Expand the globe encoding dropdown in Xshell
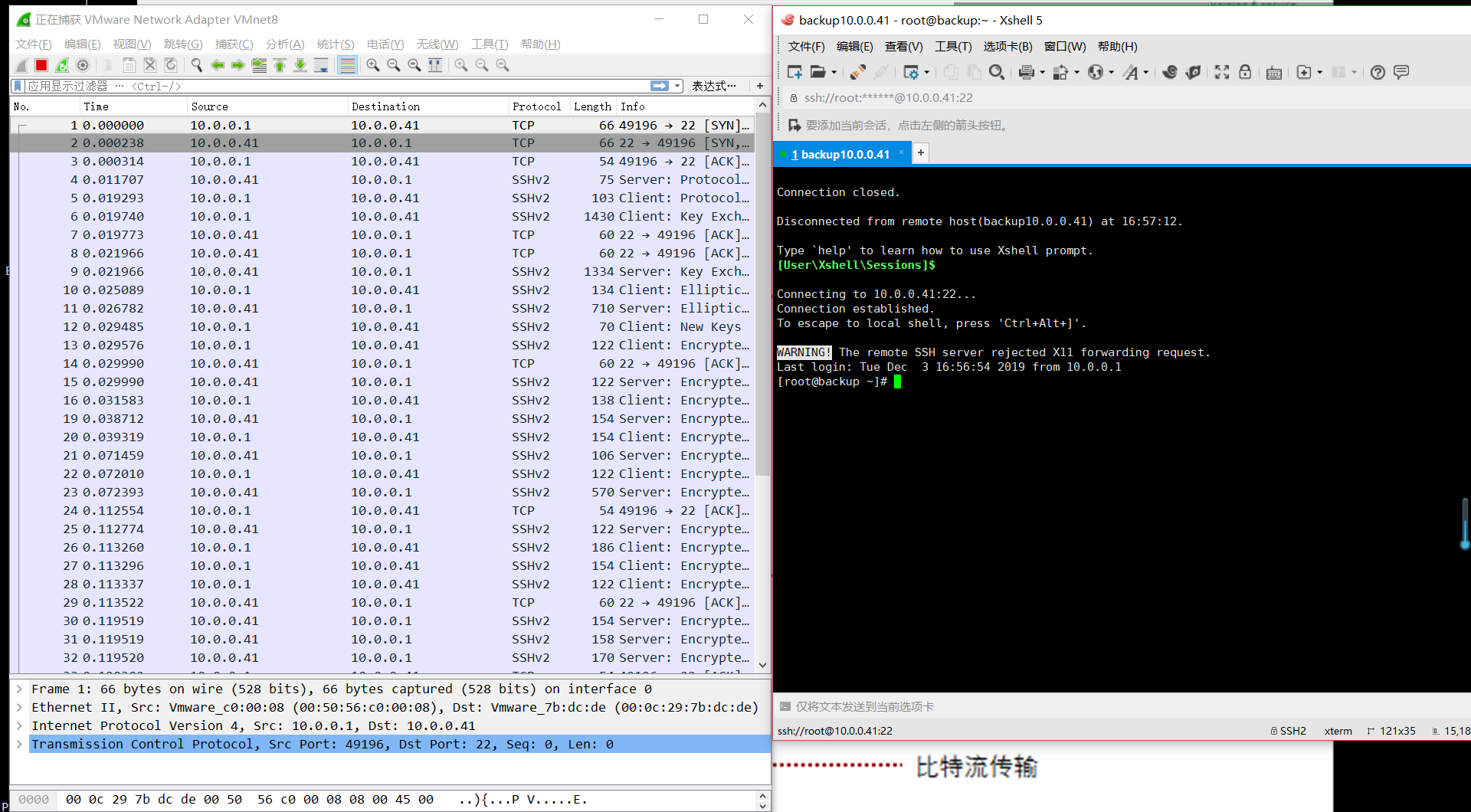This screenshot has height=812, width=1471. pyautogui.click(x=1112, y=73)
